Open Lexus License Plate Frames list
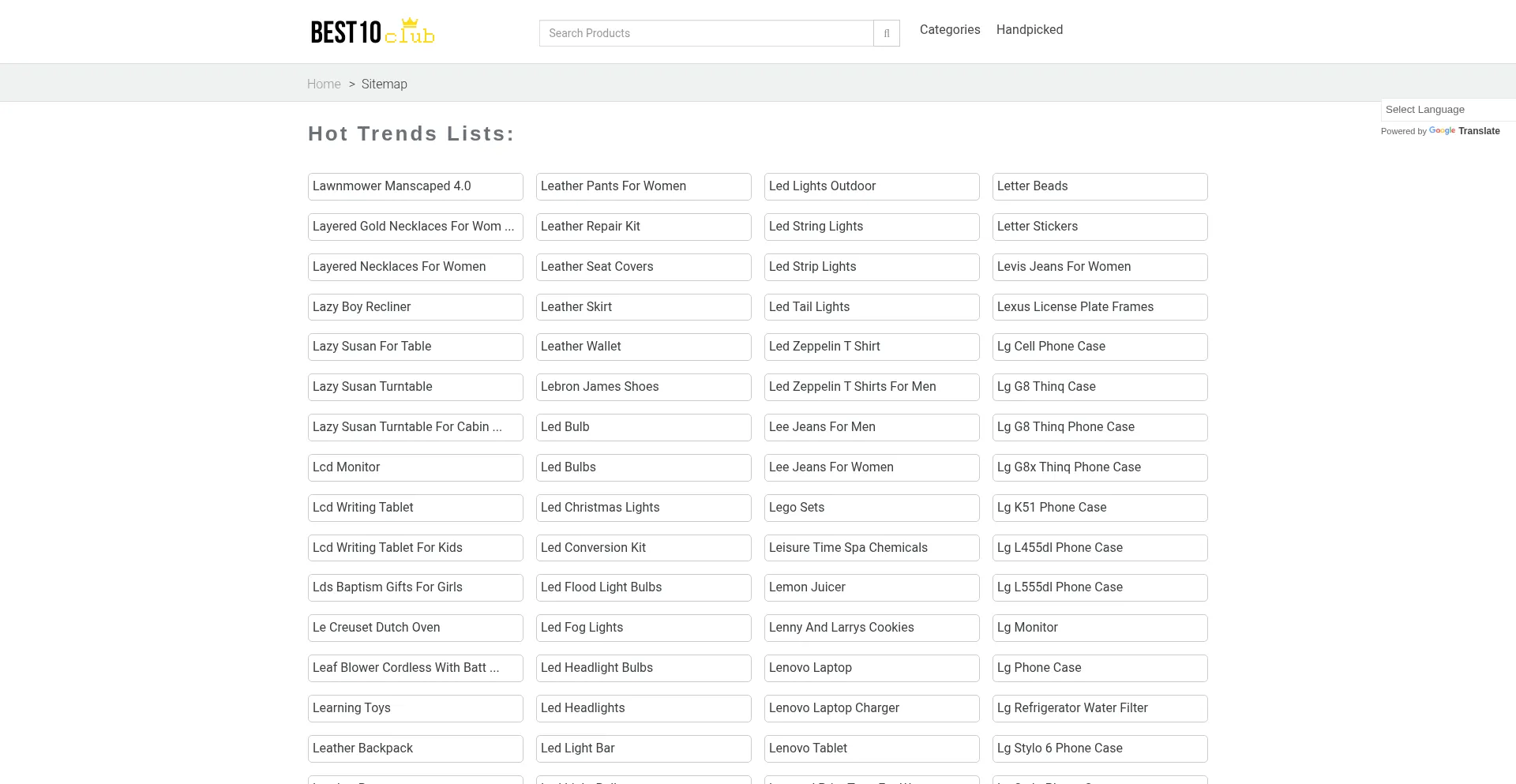Viewport: 1516px width, 784px height. 1099,307
